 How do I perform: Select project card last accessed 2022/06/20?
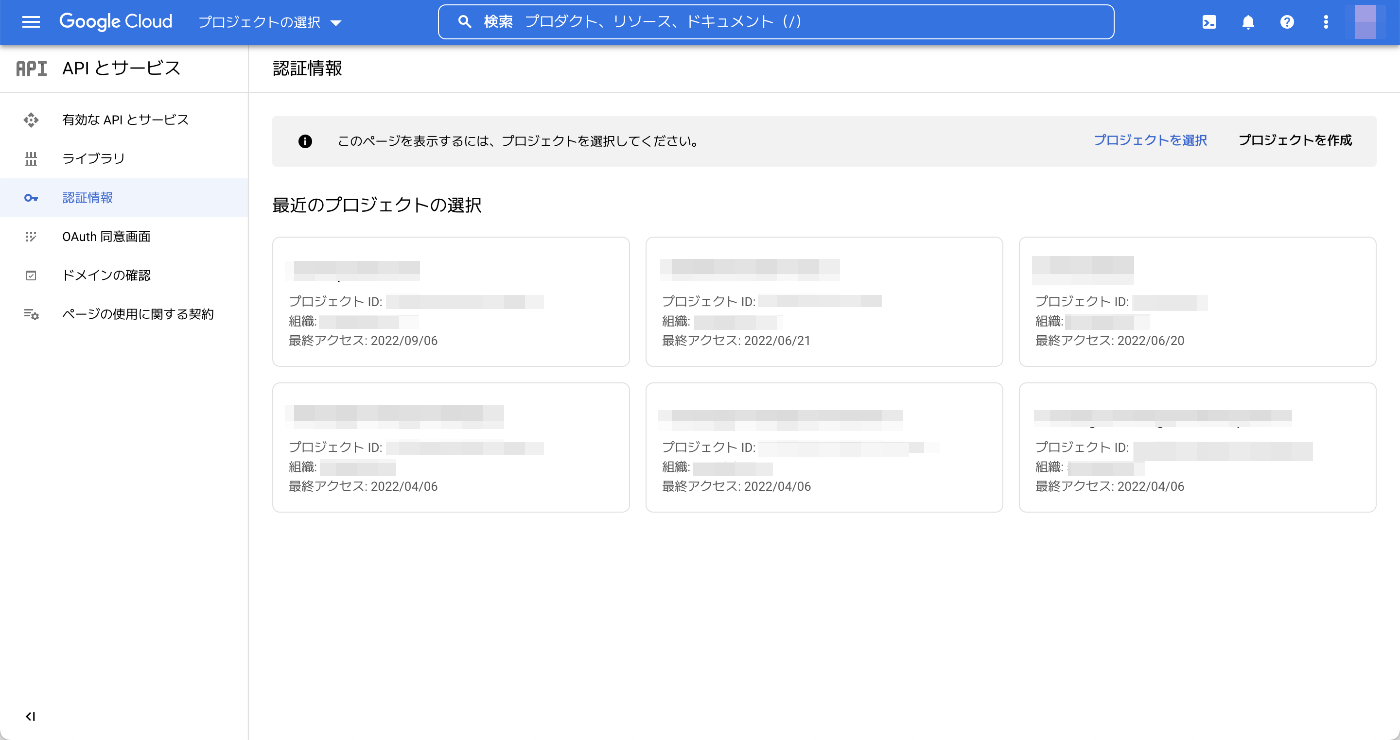tap(1198, 302)
